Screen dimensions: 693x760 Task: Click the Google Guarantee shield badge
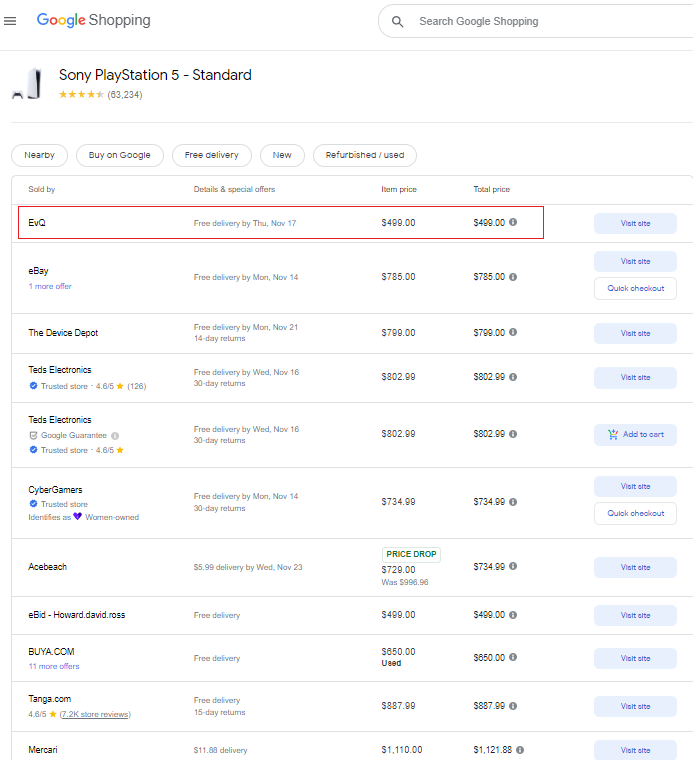pos(33,435)
